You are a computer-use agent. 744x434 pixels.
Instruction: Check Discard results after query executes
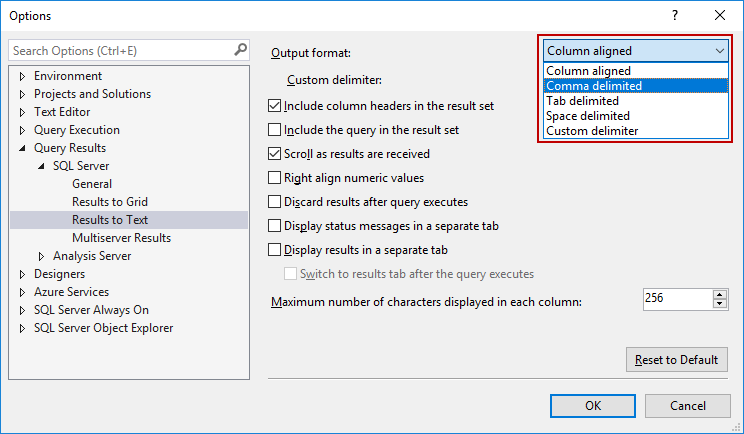275,202
